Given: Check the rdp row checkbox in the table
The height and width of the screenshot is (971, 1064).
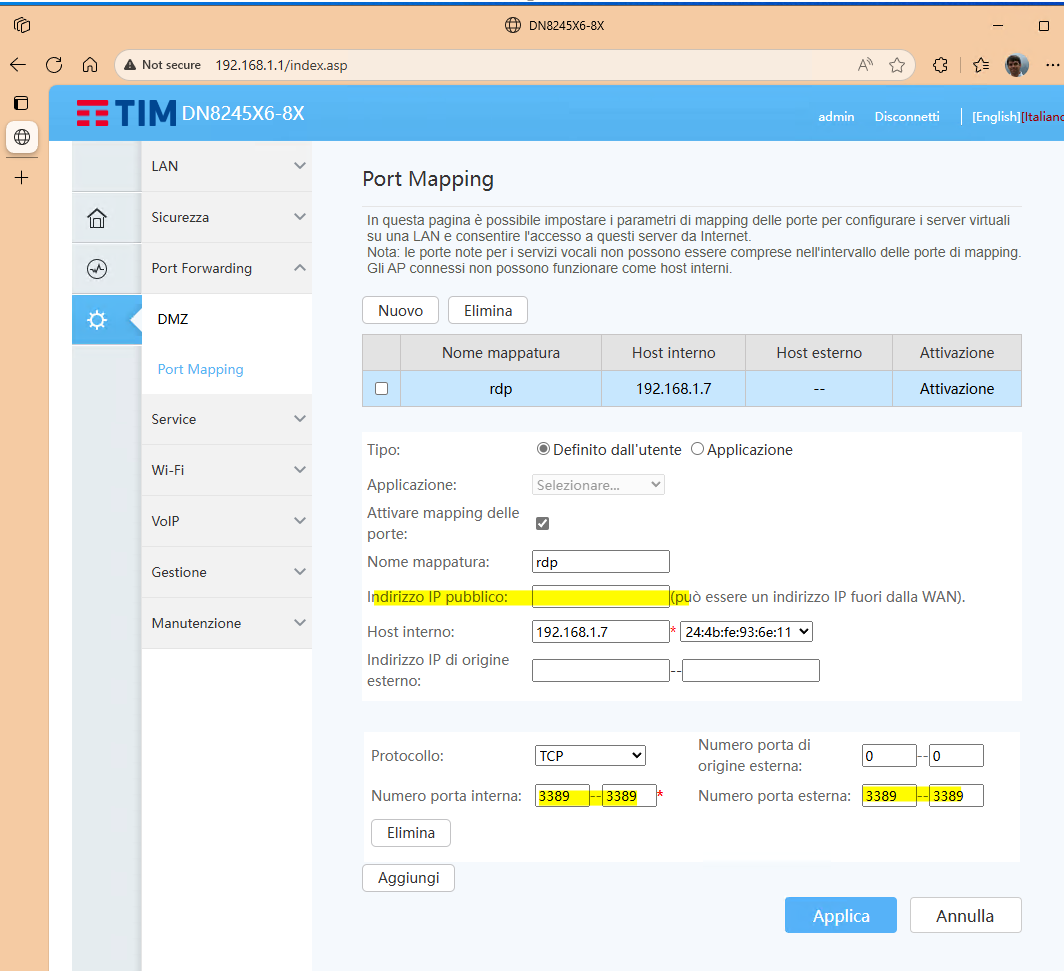Looking at the screenshot, I should point(380,388).
